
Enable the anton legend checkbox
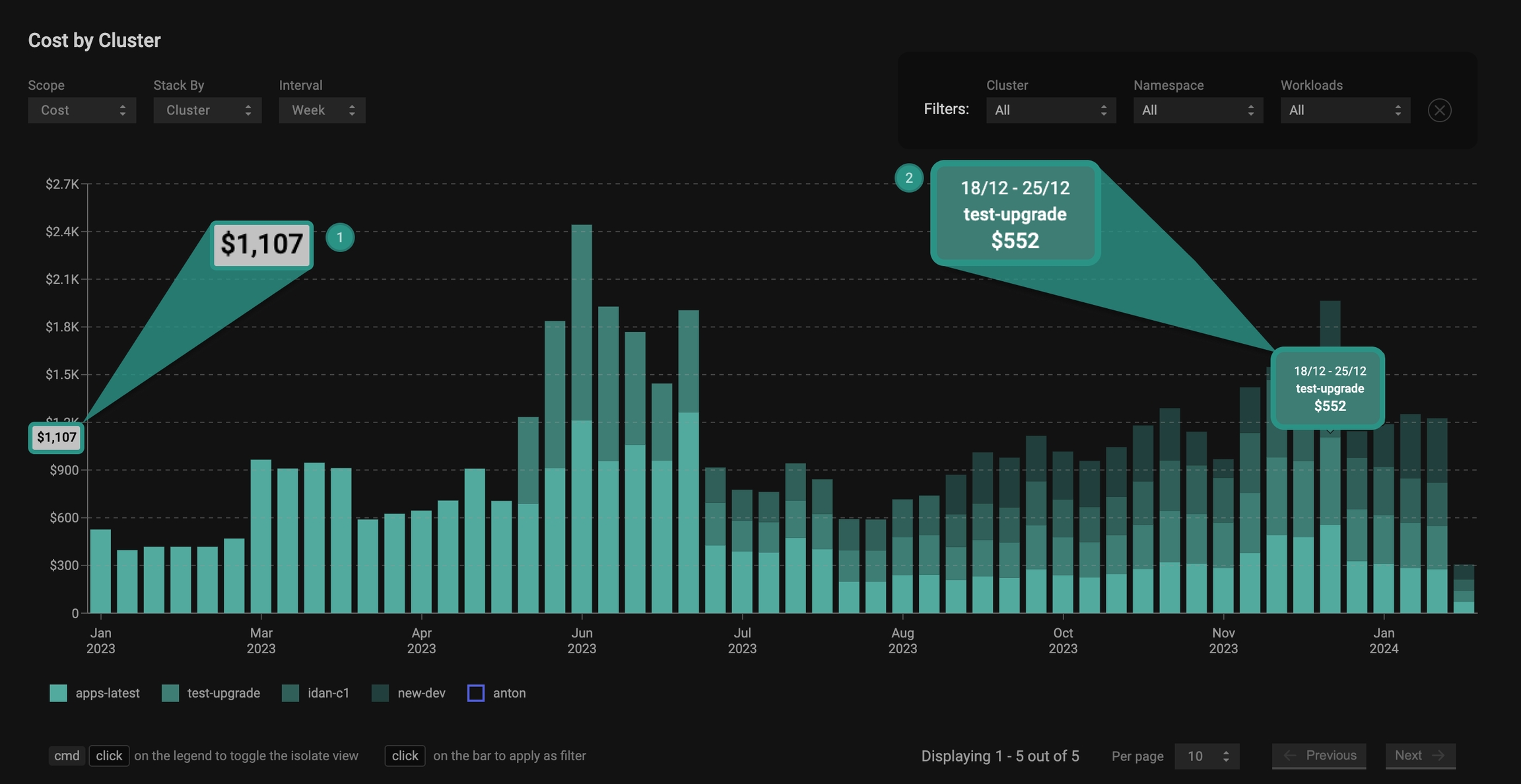click(475, 693)
